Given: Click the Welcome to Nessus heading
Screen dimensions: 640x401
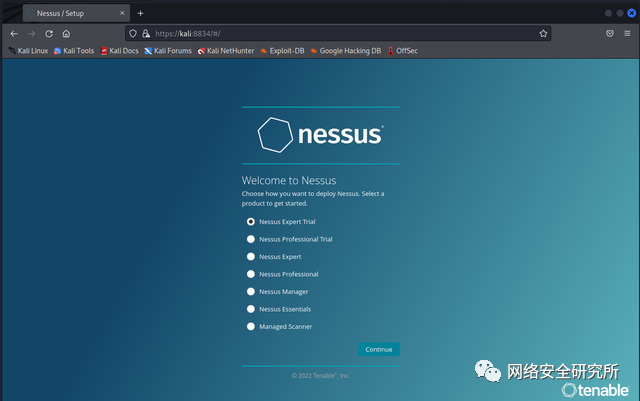Looking at the screenshot, I should (289, 180).
